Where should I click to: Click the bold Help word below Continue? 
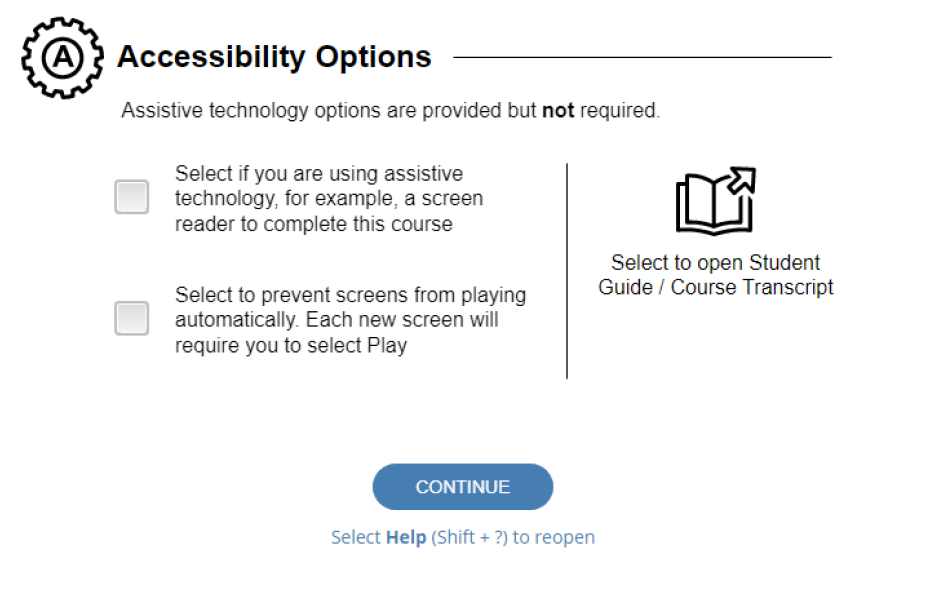[x=406, y=537]
